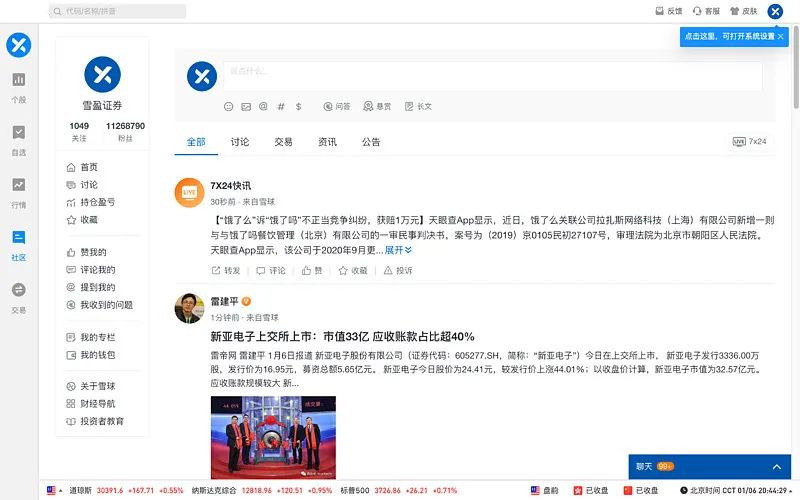Screen dimensions: 800x500
Task: View 评论我的 comments received
Action: (91, 269)
